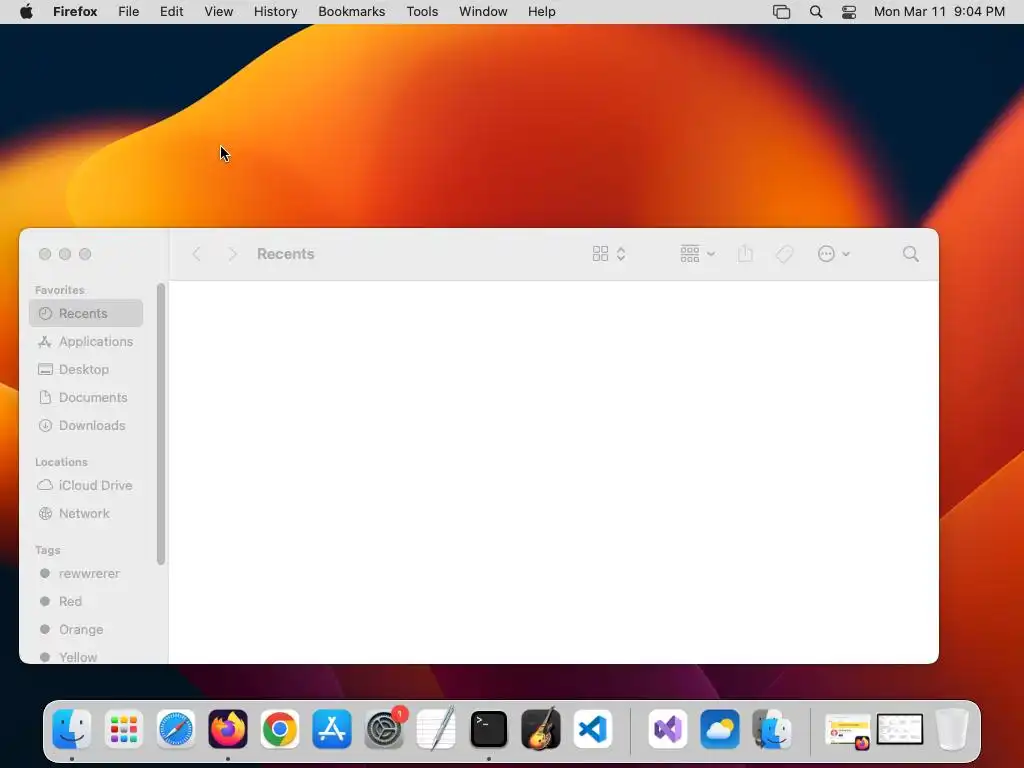Go forward with Finder forward arrow
The height and width of the screenshot is (768, 1024).
[232, 254]
